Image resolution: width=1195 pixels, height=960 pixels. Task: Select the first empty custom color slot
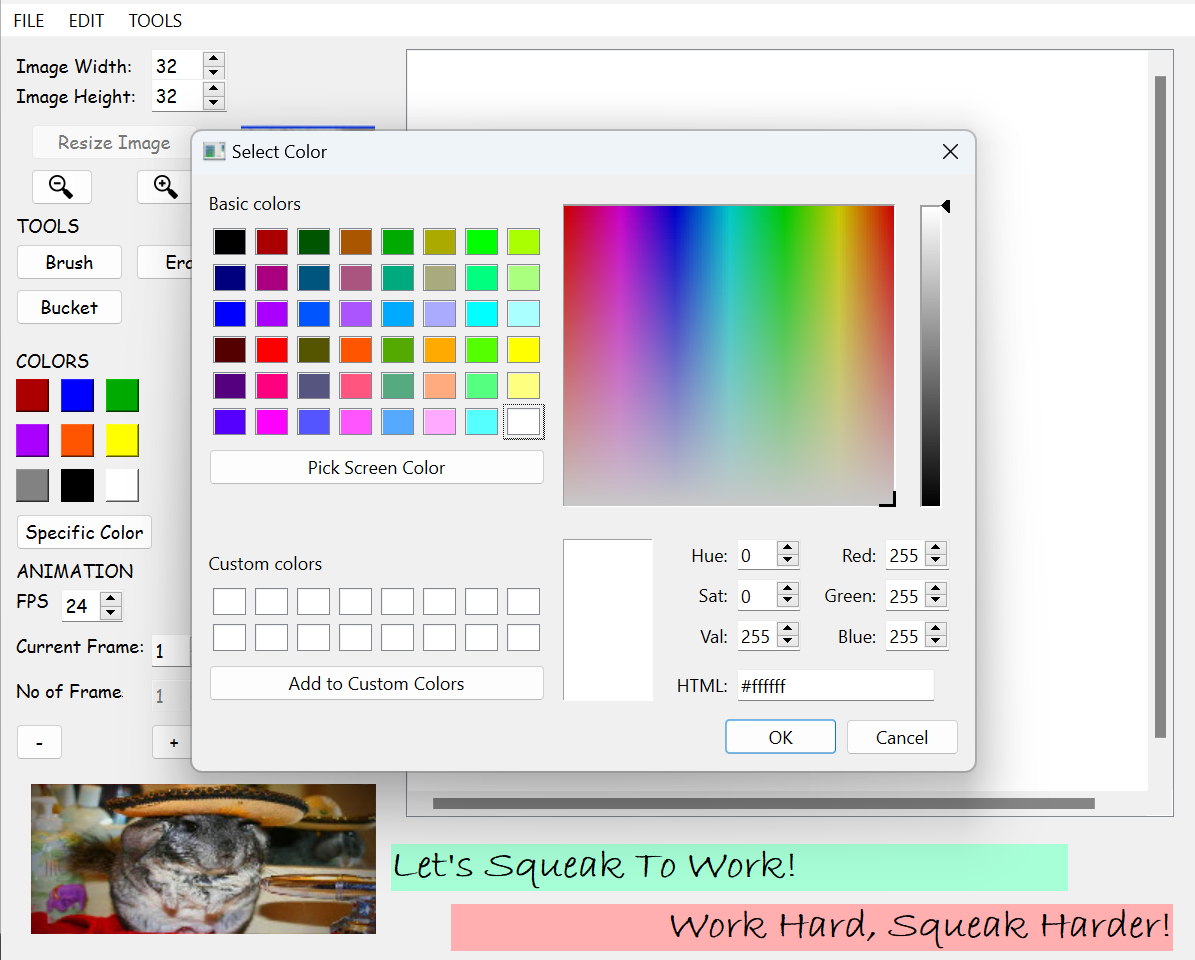tap(229, 602)
